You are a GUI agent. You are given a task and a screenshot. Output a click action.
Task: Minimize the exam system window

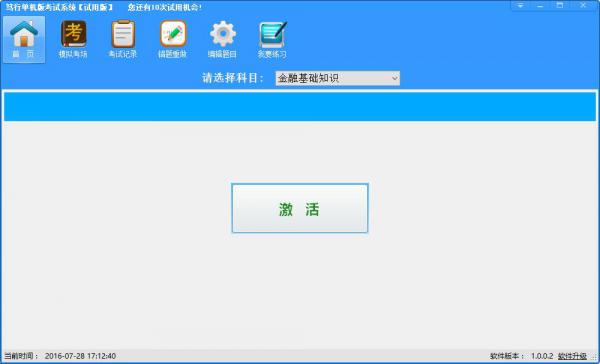coord(540,6)
